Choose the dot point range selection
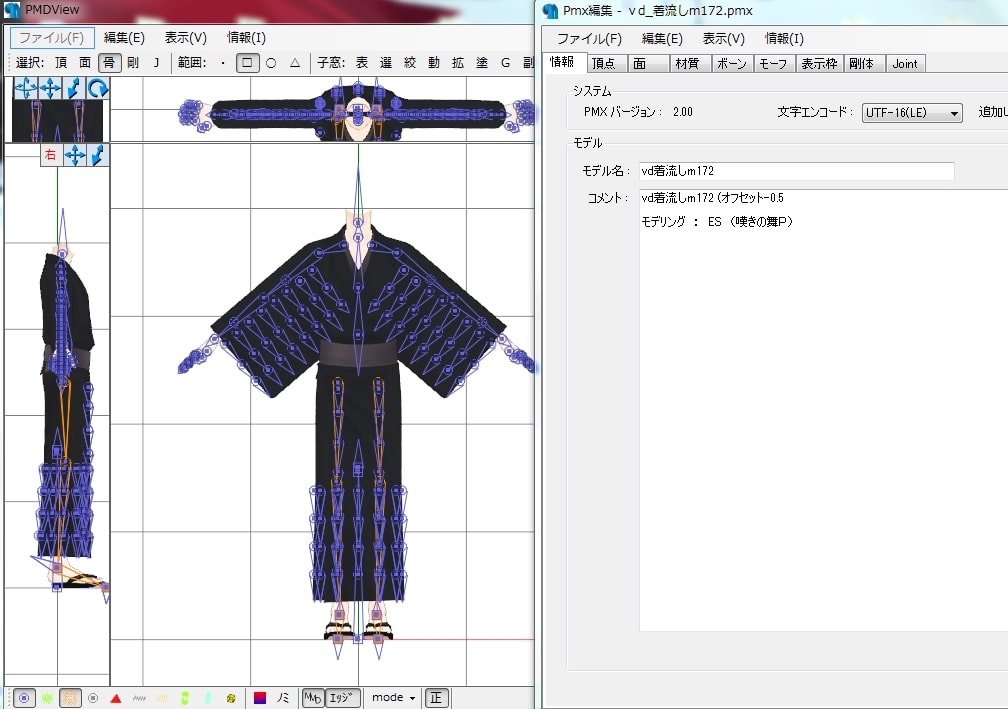The width and height of the screenshot is (1008, 709). (223, 62)
